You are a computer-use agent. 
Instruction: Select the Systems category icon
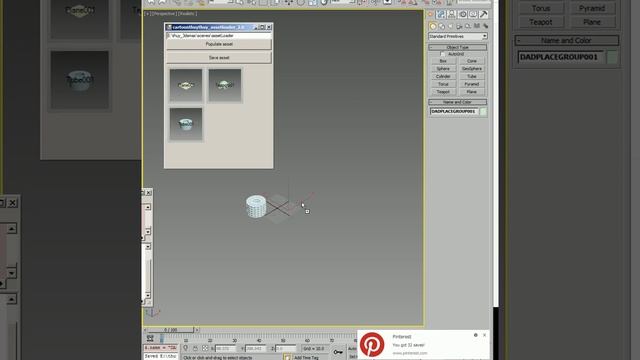[485, 26]
